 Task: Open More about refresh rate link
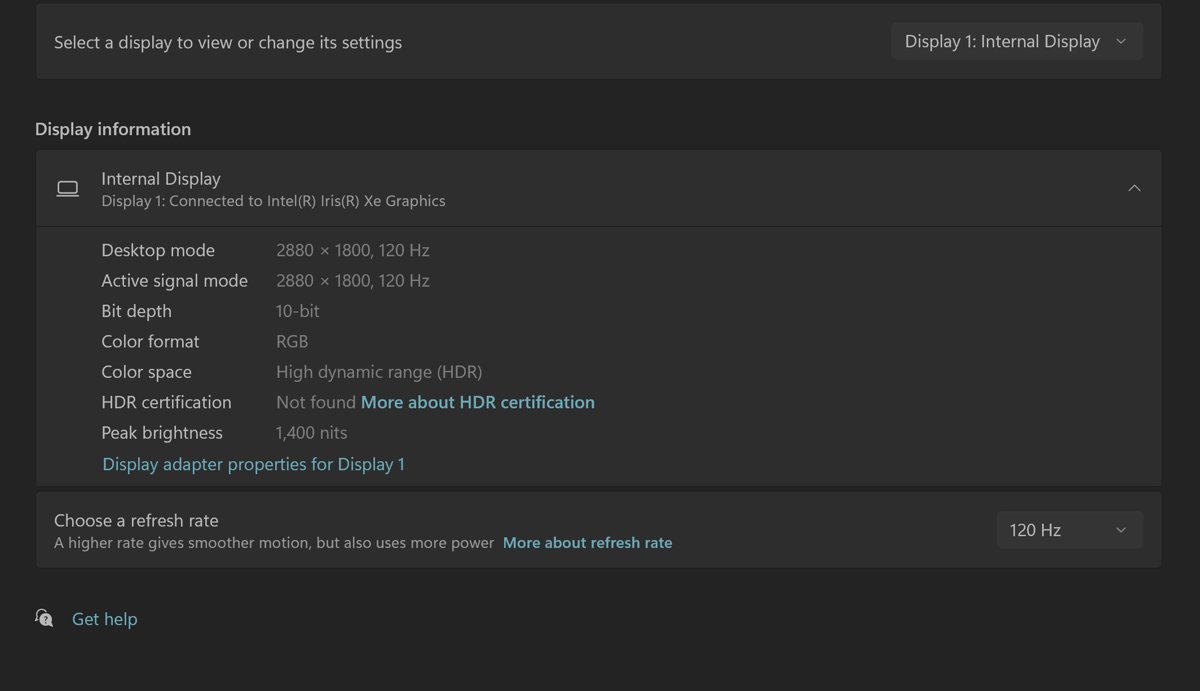[588, 543]
